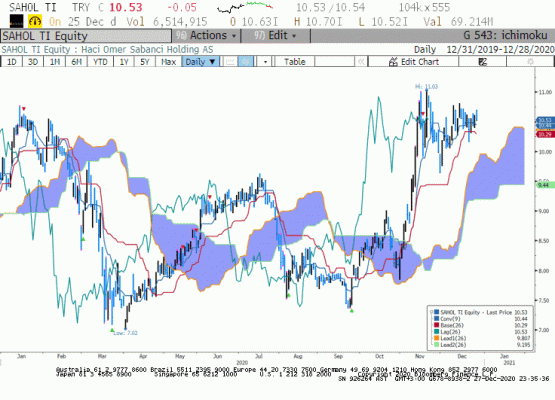
Task: Open the Daily periodicity dropdown
Action: pos(200,62)
